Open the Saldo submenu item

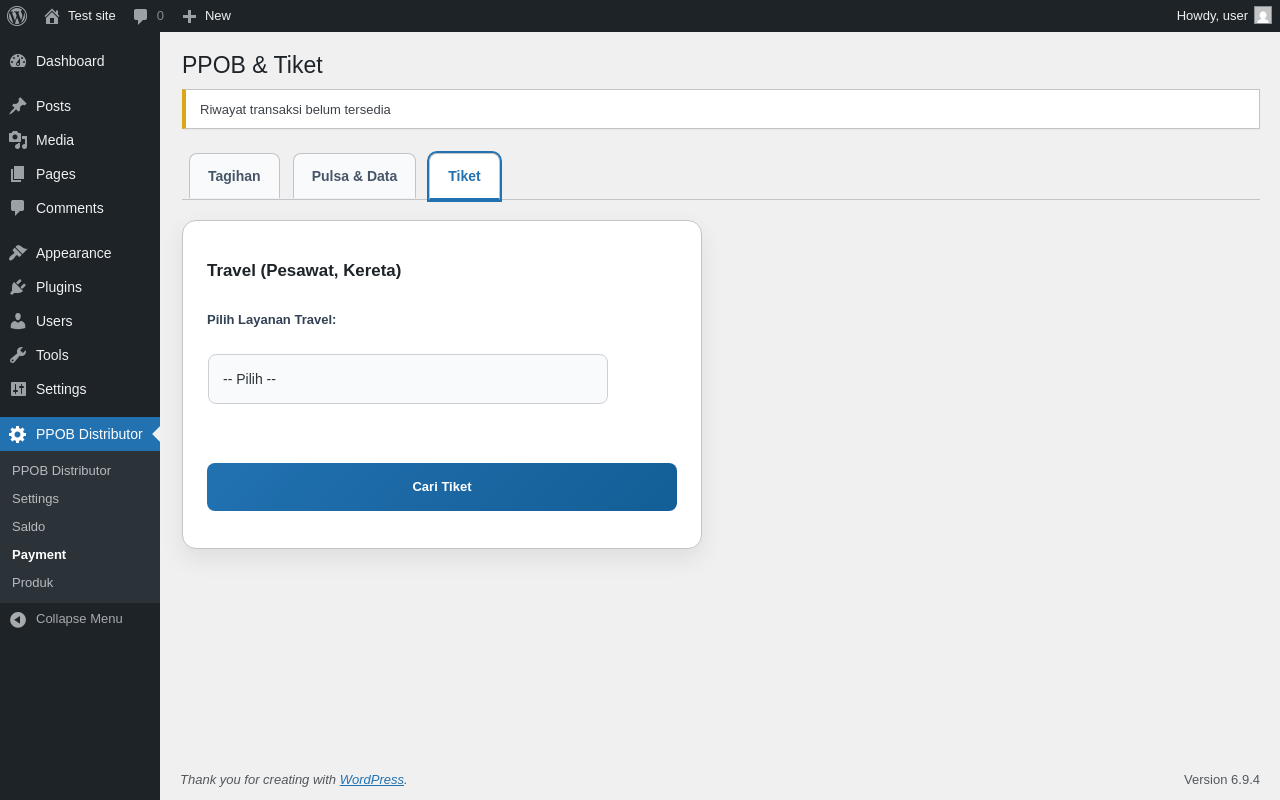tap(28, 526)
